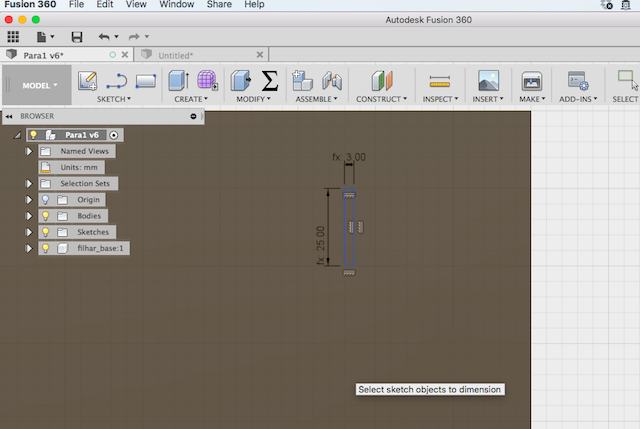Screen dimensions: 640x429
Task: Click the Browser panel options circle
Action: (193, 116)
